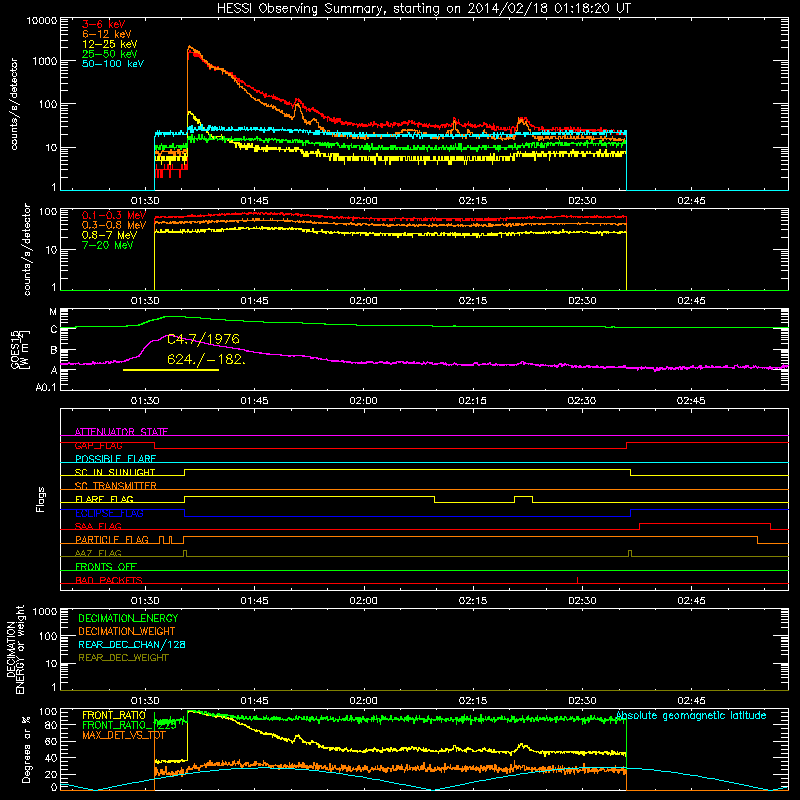Select the orange MAX_DET_VS_TOT legend label

(x=124, y=735)
